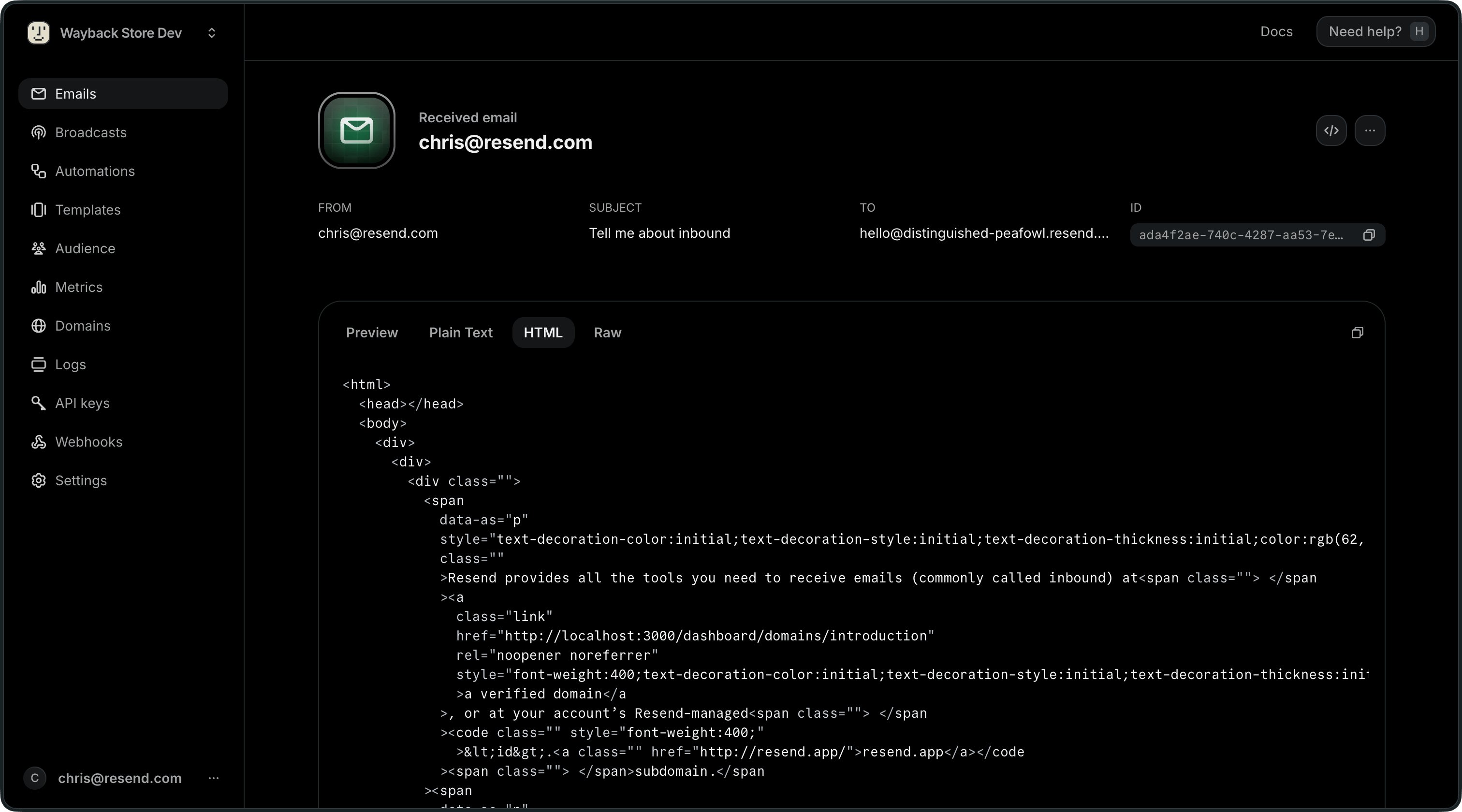Click the class="link" code line
The height and width of the screenshot is (812, 1462).
505,616
